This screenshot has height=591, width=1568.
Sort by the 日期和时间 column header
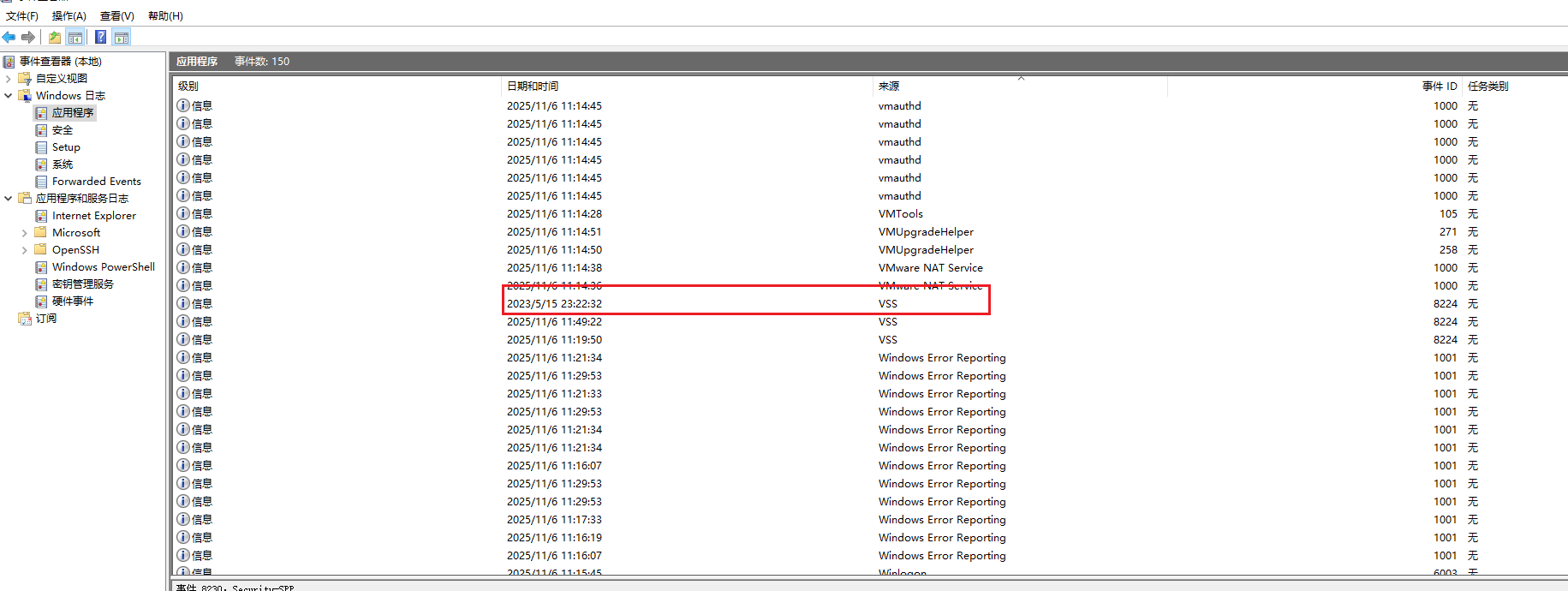pyautogui.click(x=533, y=86)
